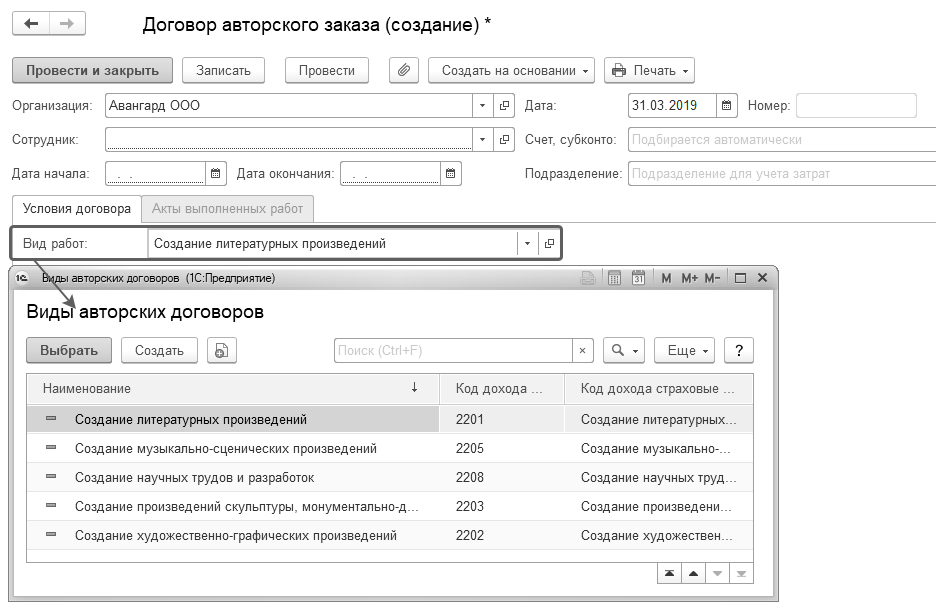Open the calendar for Дата начала
Image resolution: width=936 pixels, height=606 pixels.
coord(215,174)
